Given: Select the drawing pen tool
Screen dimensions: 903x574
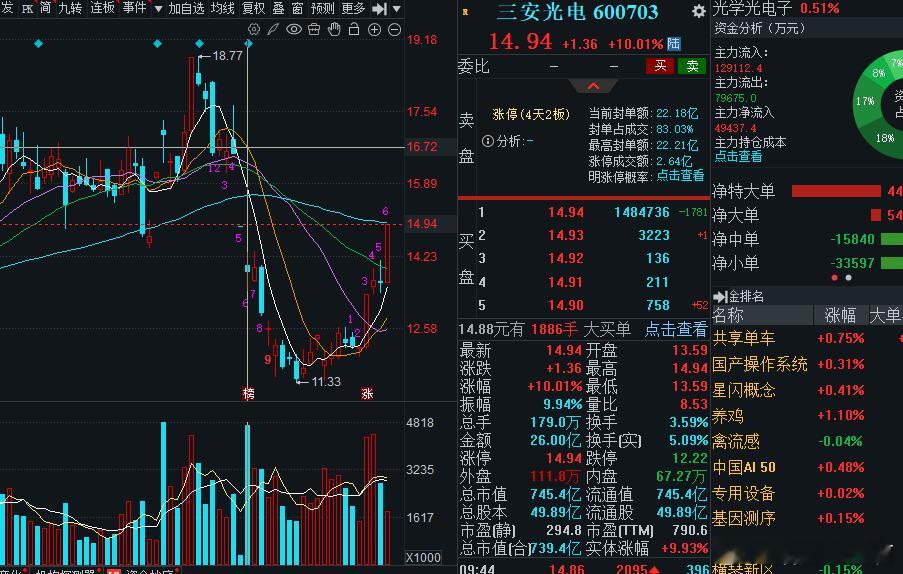Looking at the screenshot, I should (x=273, y=29).
